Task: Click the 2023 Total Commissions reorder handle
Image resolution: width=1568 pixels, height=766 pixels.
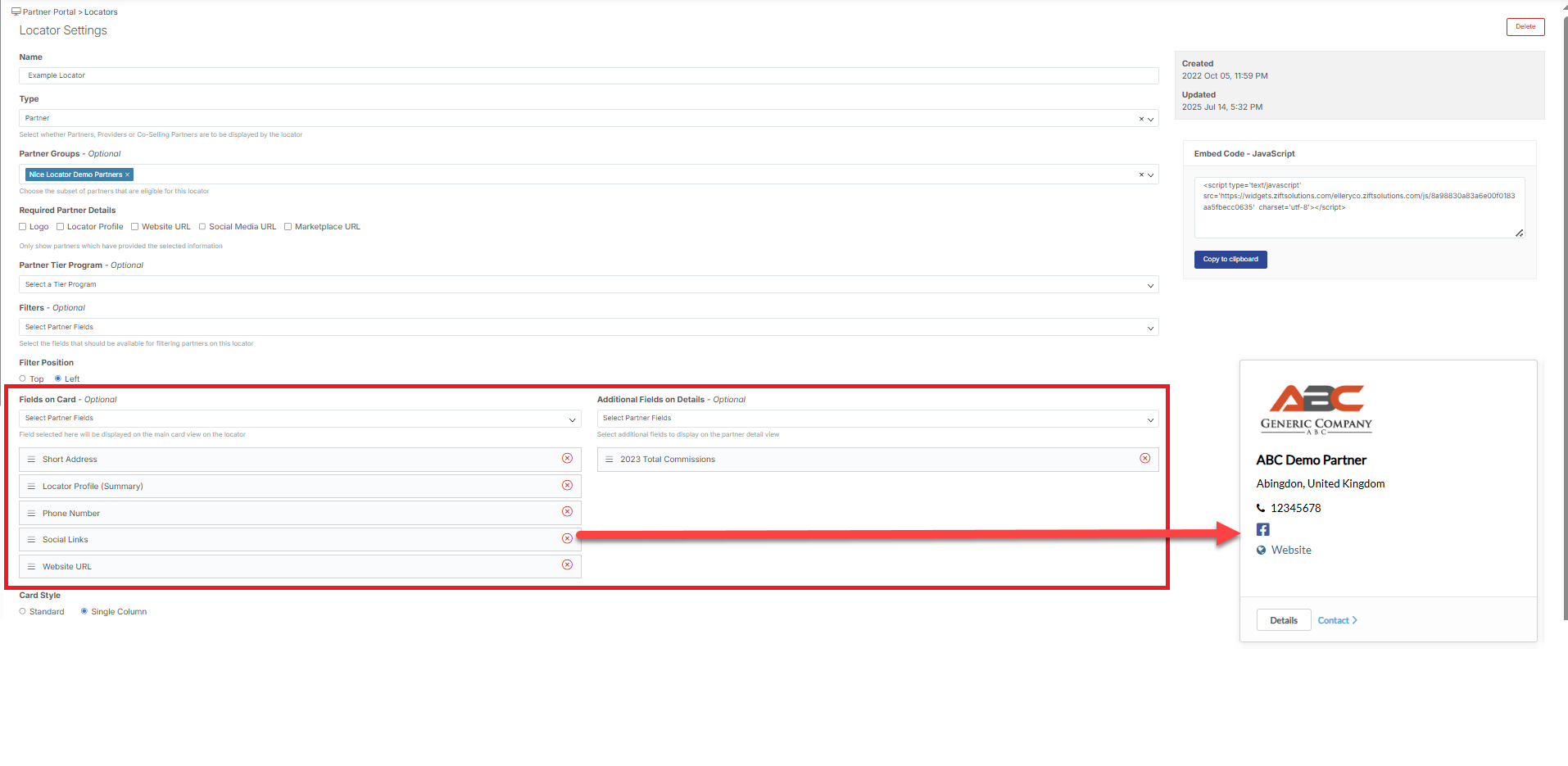Action: click(610, 460)
